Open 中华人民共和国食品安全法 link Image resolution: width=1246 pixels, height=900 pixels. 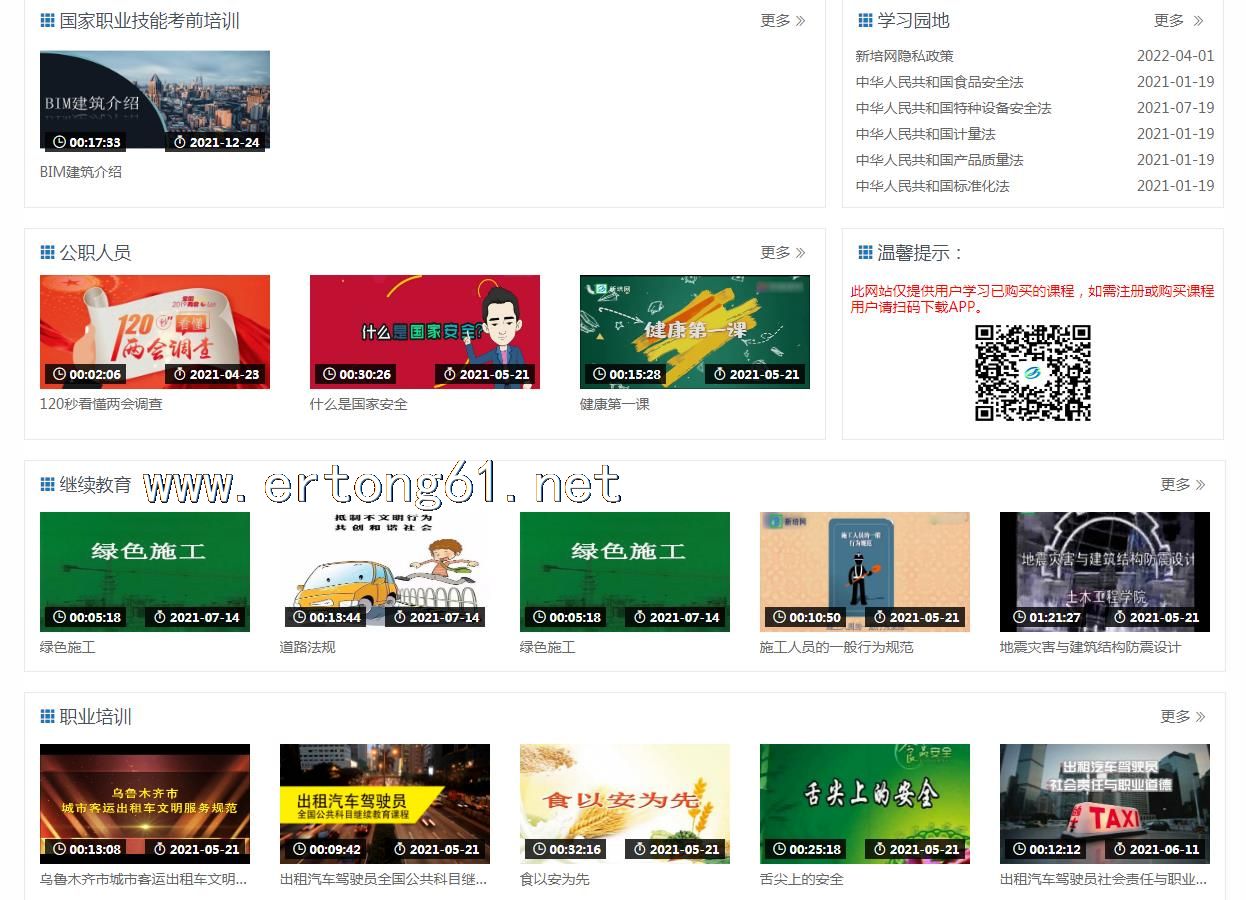939,82
